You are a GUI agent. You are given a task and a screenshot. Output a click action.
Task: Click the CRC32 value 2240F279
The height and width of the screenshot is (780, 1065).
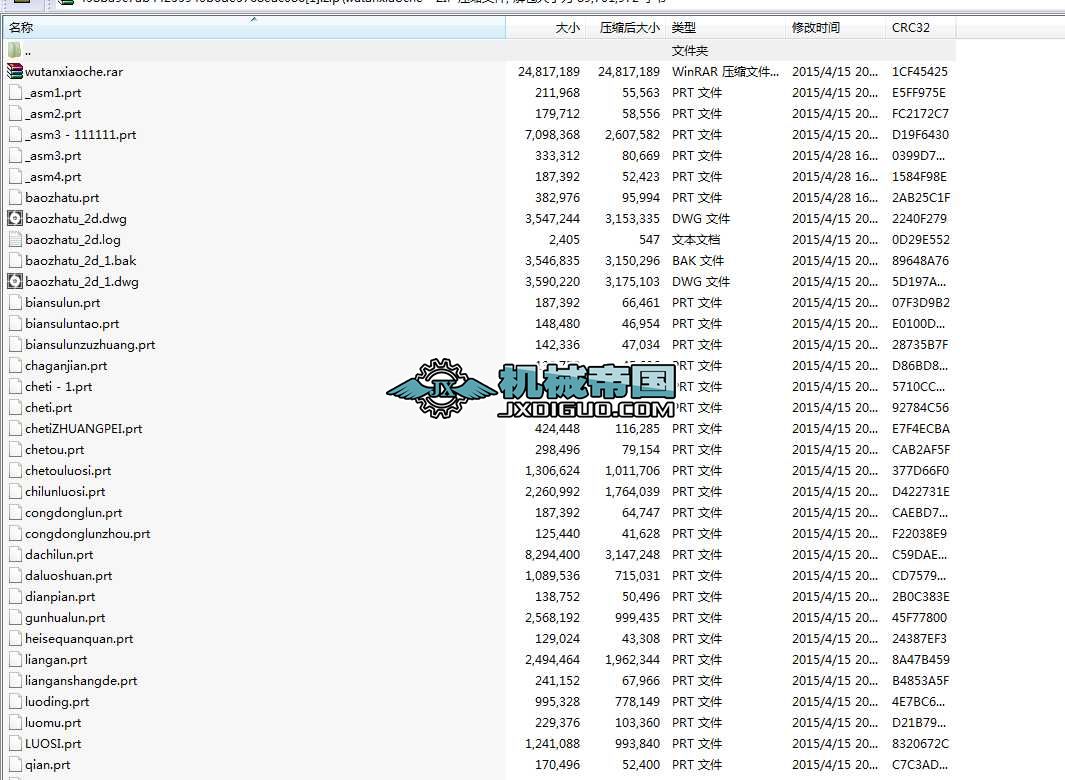pyautogui.click(x=920, y=219)
